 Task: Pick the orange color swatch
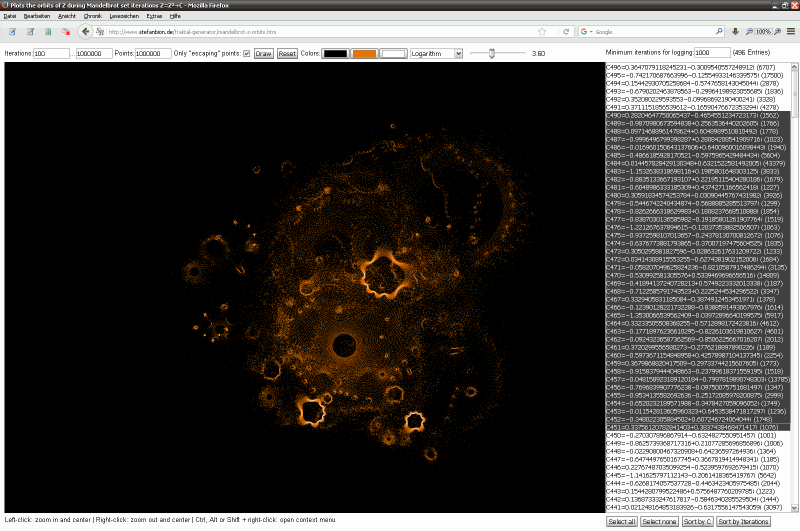[x=364, y=53]
